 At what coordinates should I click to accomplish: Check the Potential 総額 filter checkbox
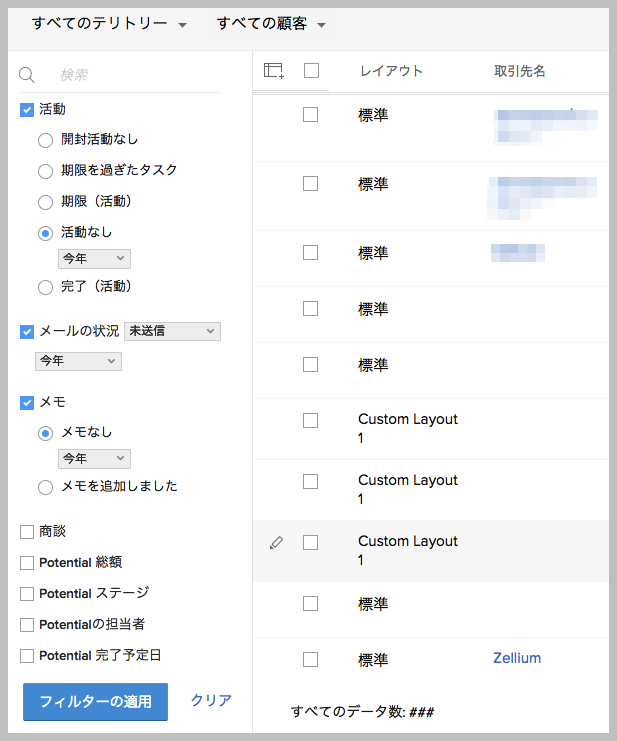[27, 563]
